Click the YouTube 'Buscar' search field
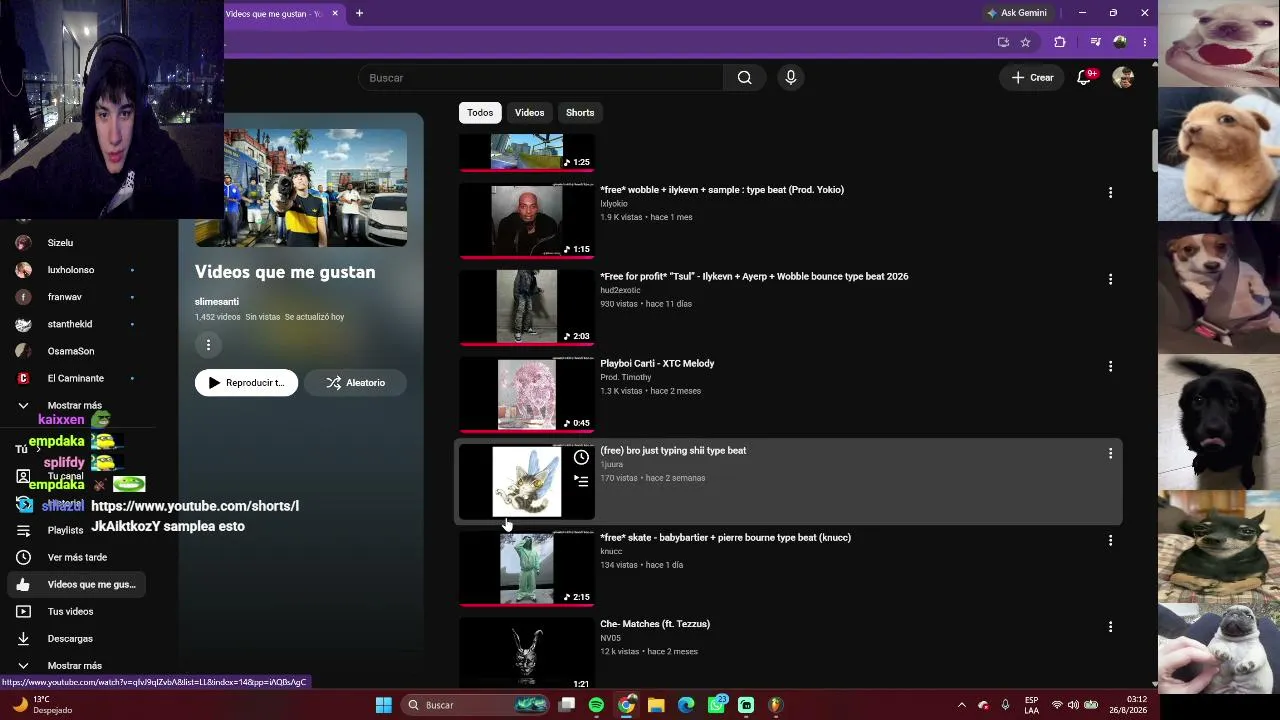Image resolution: width=1280 pixels, height=720 pixels. click(x=541, y=78)
